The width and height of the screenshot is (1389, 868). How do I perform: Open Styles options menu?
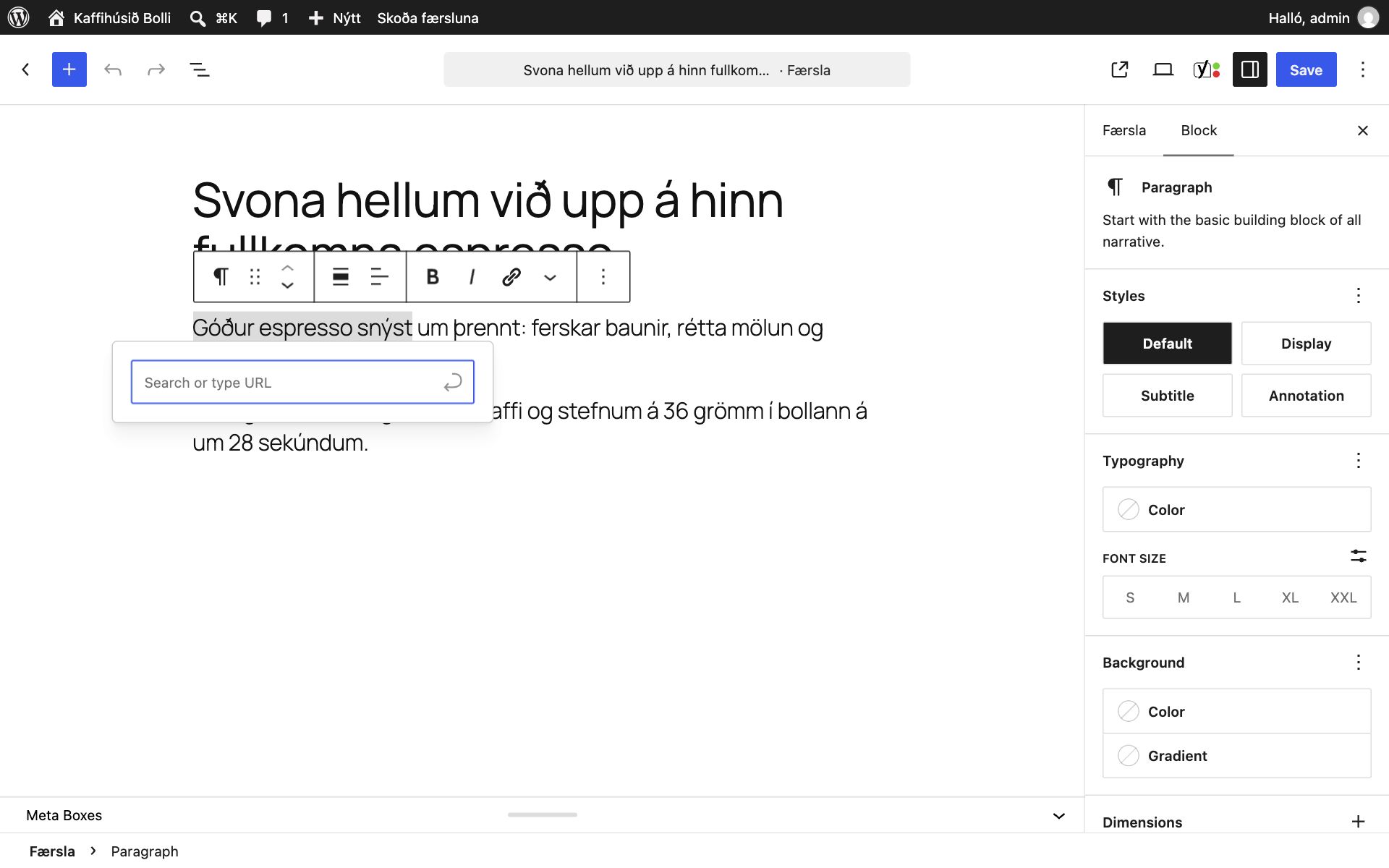[x=1359, y=295]
